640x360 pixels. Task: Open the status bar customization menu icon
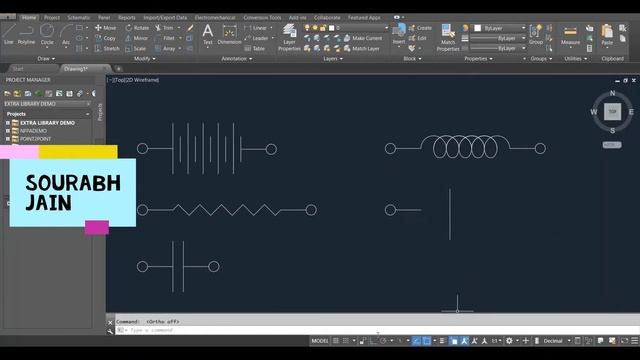634,340
